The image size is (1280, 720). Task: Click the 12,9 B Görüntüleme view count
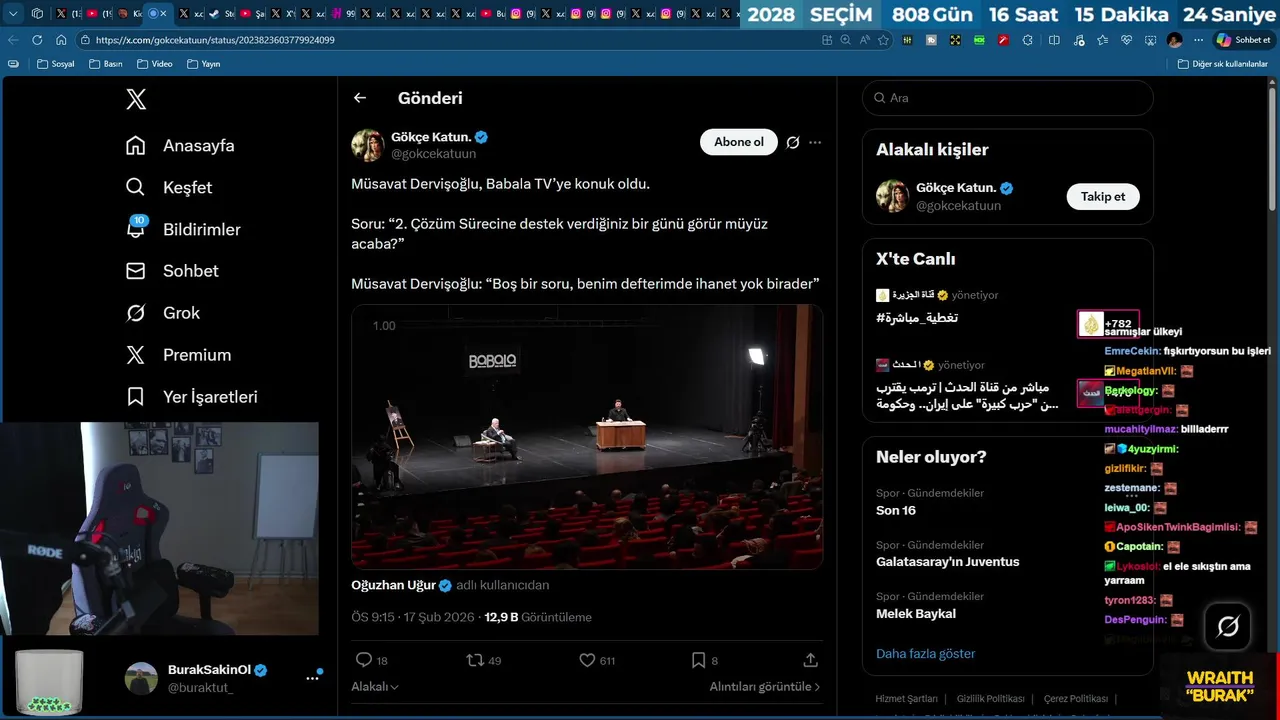pyautogui.click(x=538, y=617)
